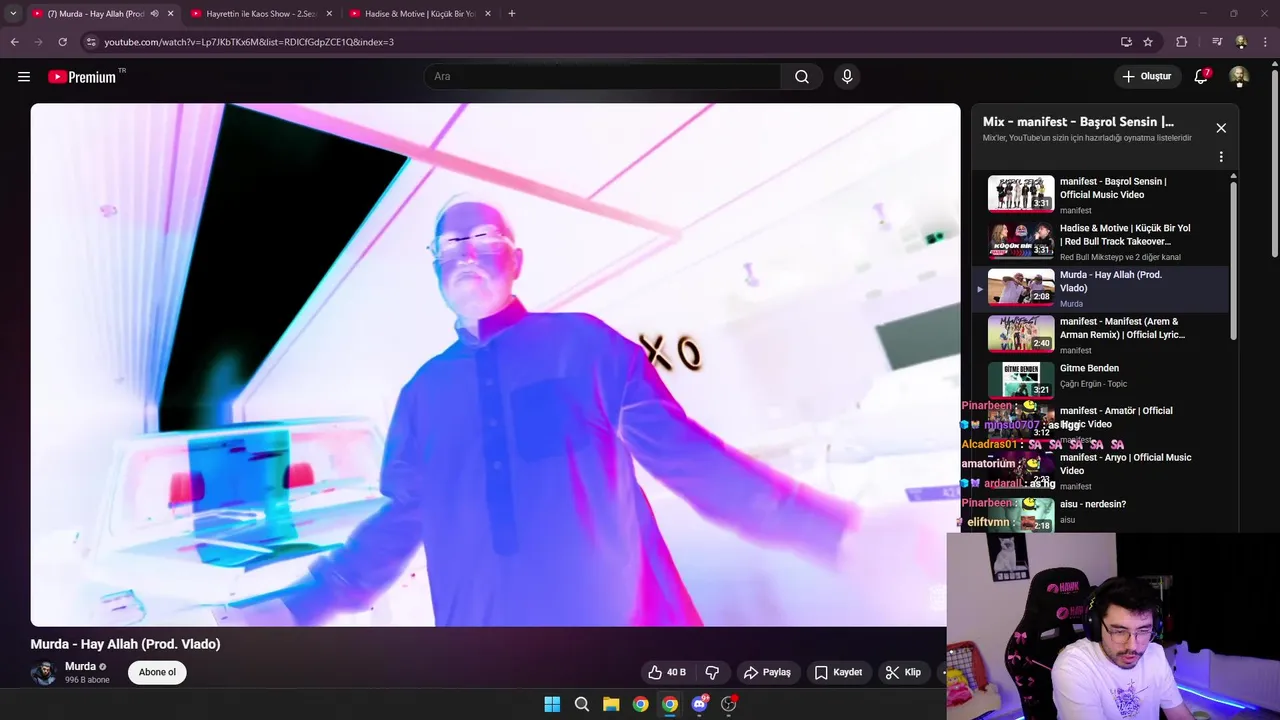
Task: Play Hadise & Motive Küçük Bir Yol item
Action: (1102, 241)
